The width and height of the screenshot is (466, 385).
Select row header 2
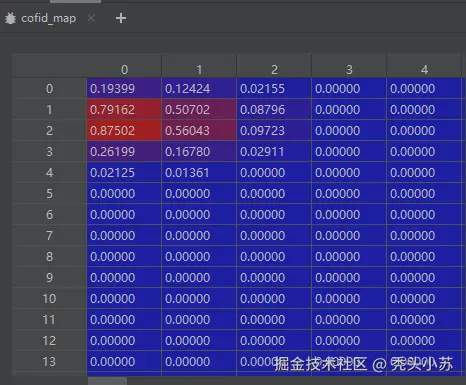[x=49, y=131]
